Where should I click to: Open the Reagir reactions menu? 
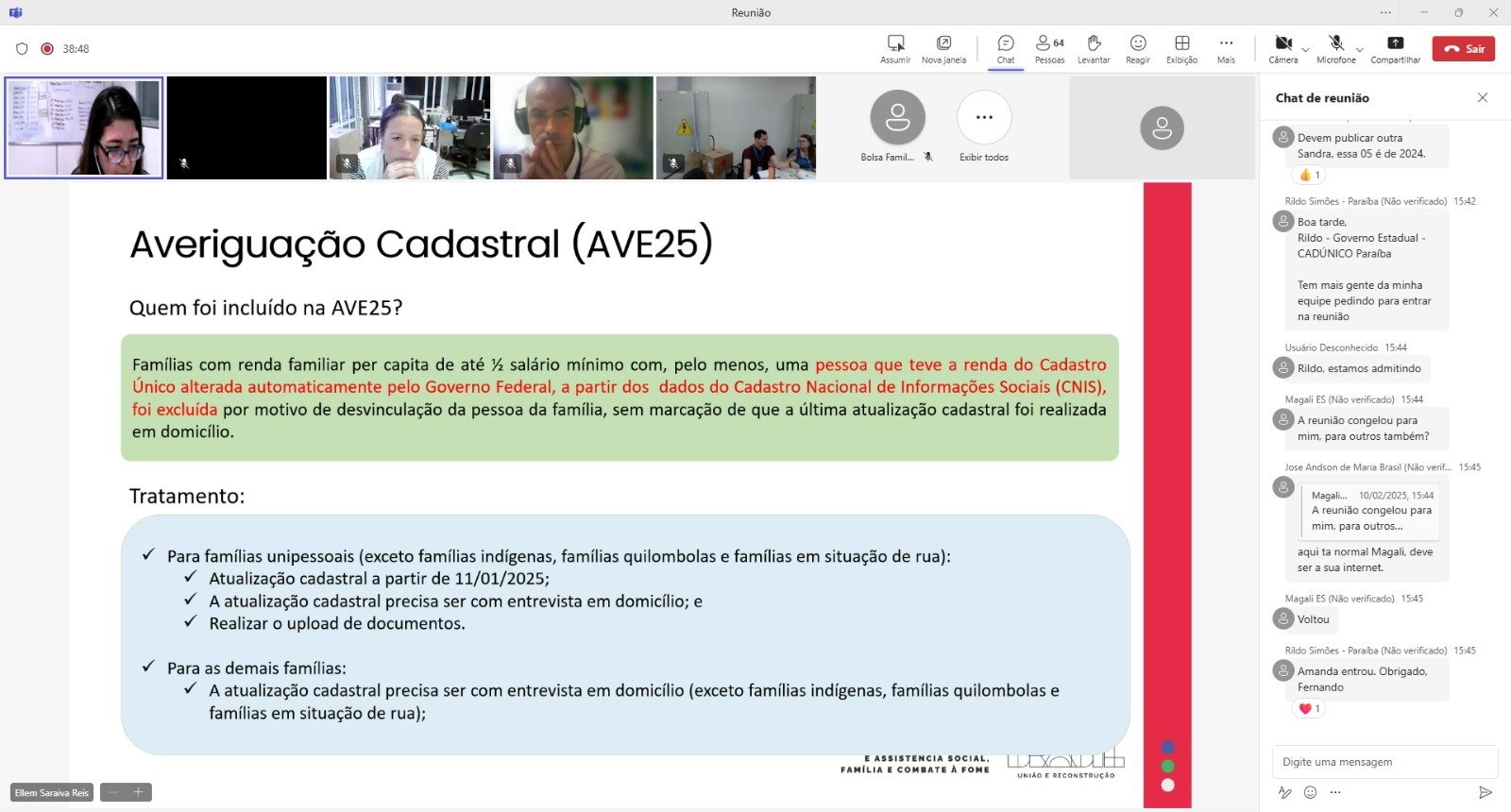(x=1137, y=49)
